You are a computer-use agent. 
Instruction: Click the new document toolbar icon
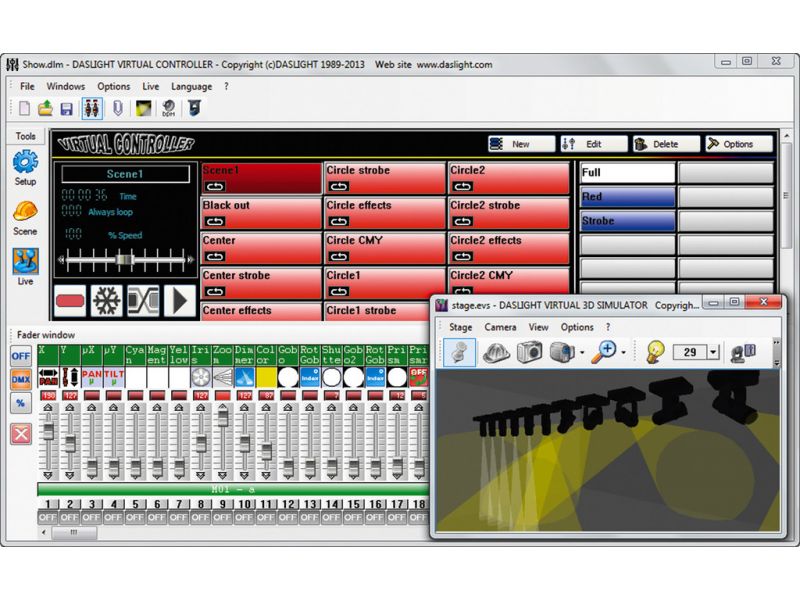coord(24,108)
